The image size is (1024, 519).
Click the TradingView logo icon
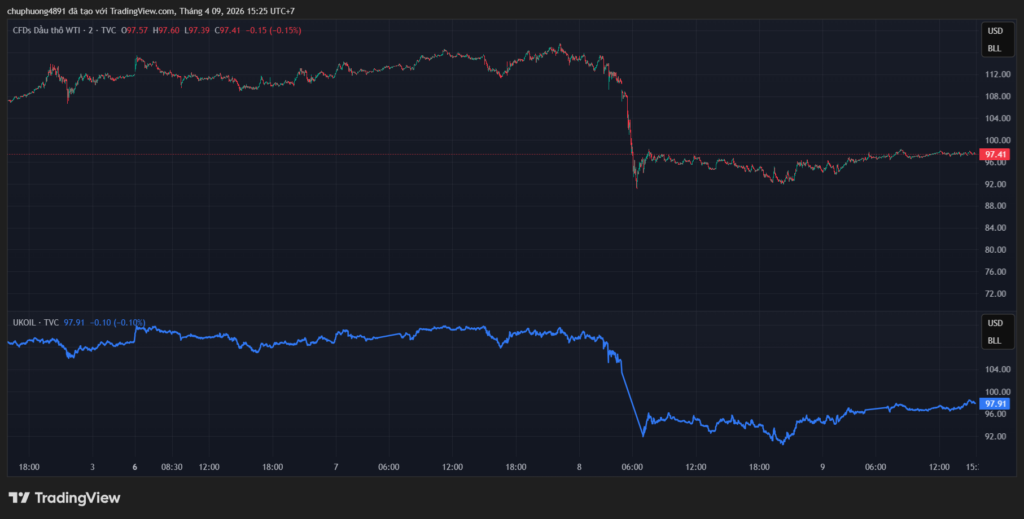point(18,497)
